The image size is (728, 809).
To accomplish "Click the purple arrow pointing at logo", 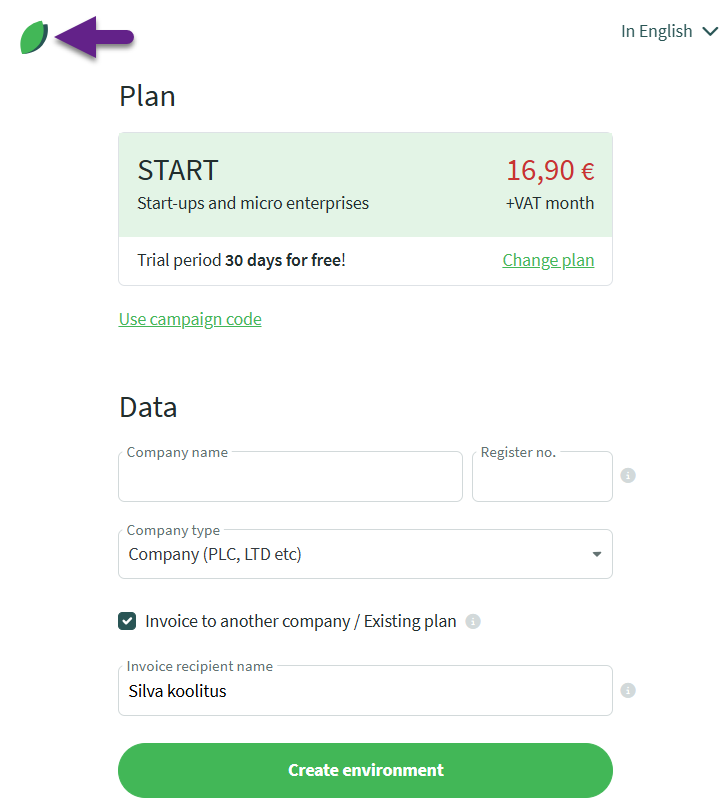I will [95, 37].
